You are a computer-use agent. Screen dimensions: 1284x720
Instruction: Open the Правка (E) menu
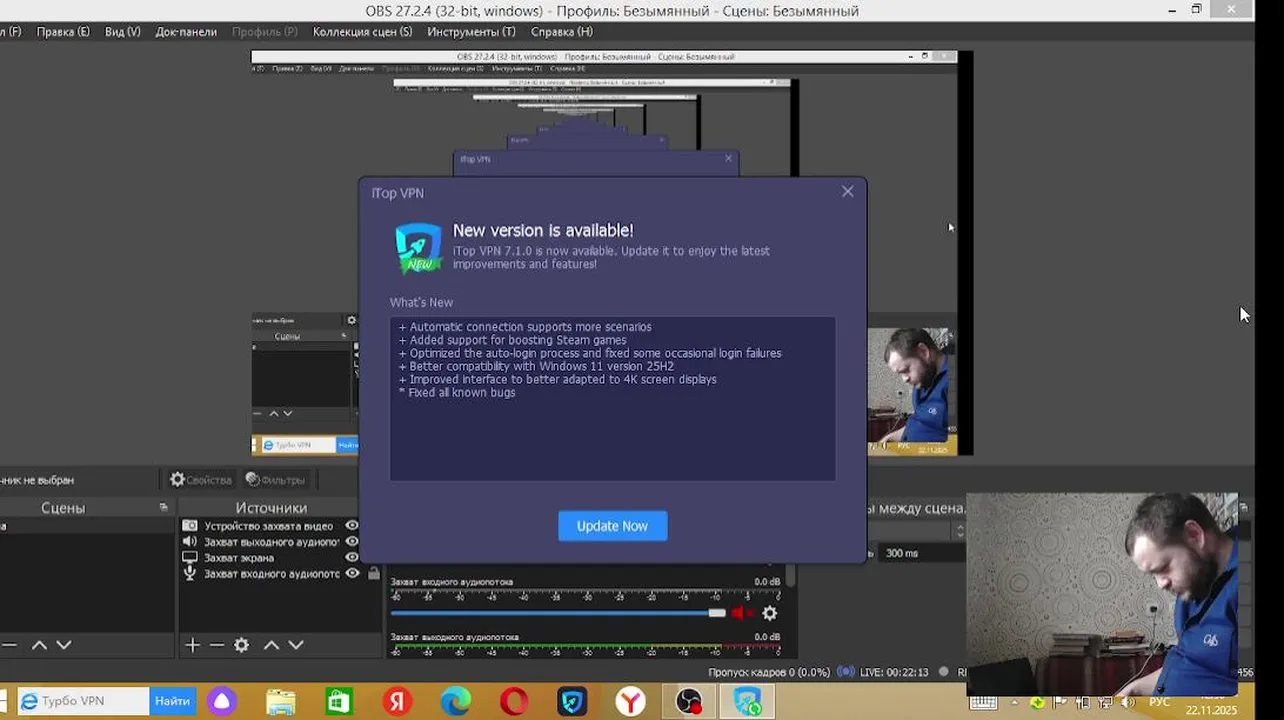click(x=63, y=32)
